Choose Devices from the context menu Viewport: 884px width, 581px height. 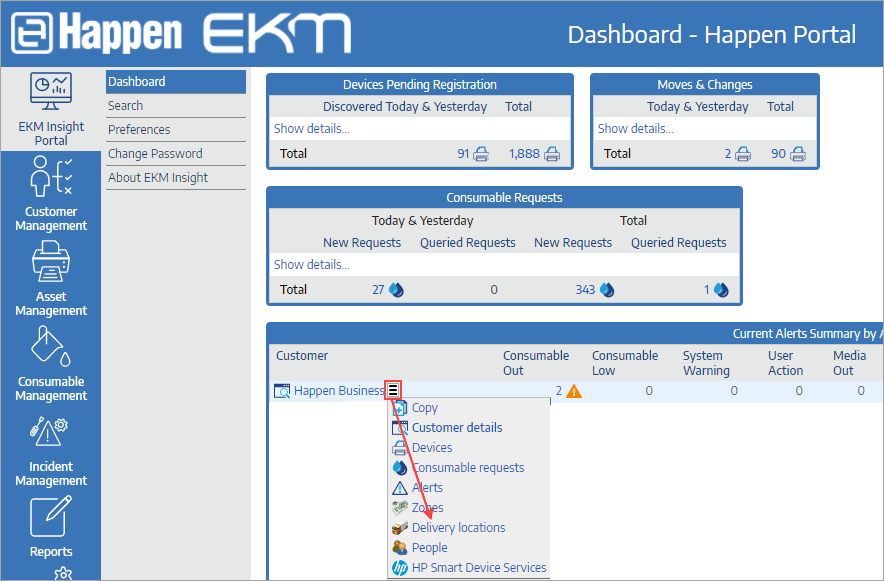click(x=432, y=448)
